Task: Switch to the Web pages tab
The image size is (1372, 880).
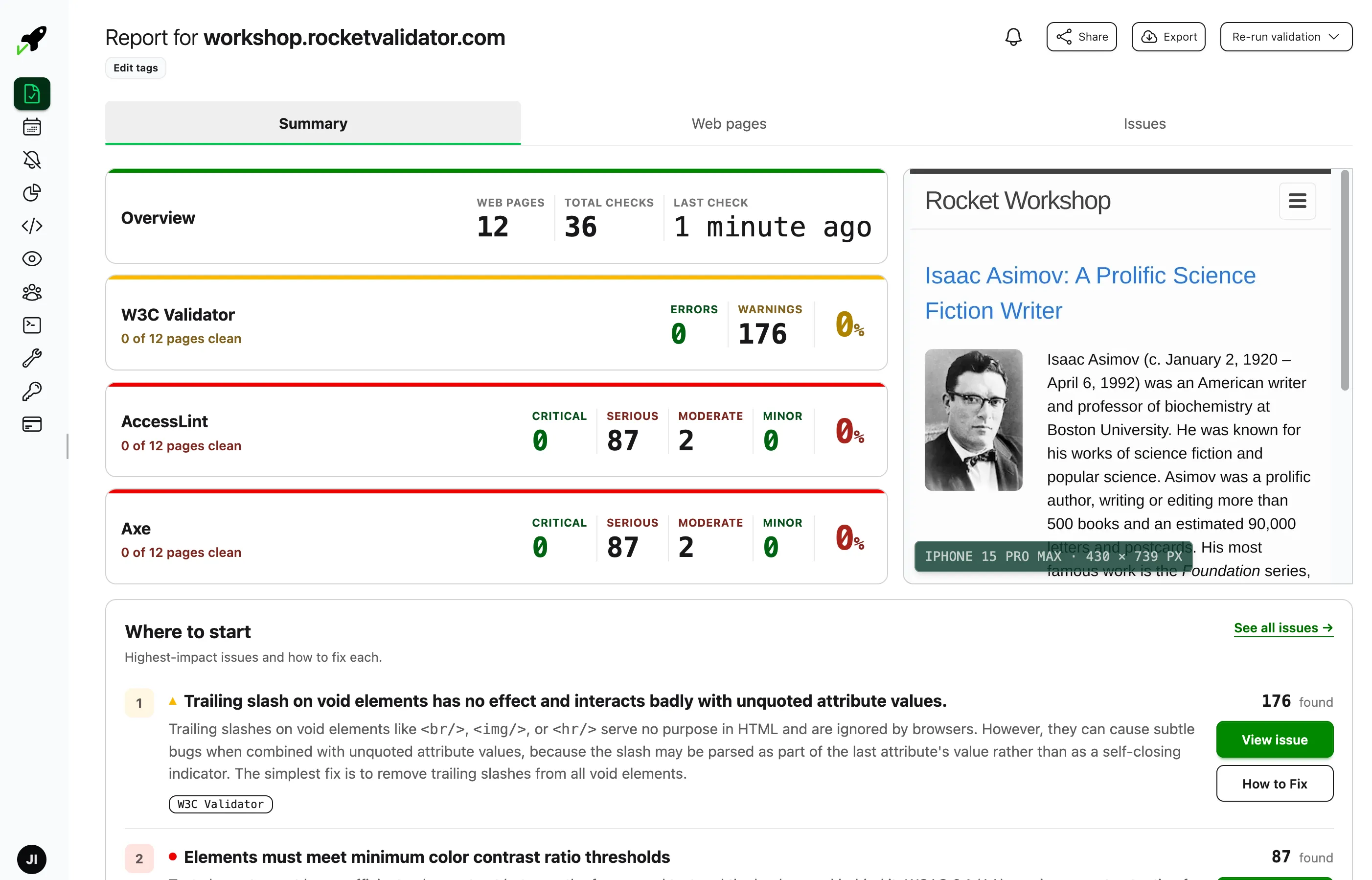Action: [729, 123]
